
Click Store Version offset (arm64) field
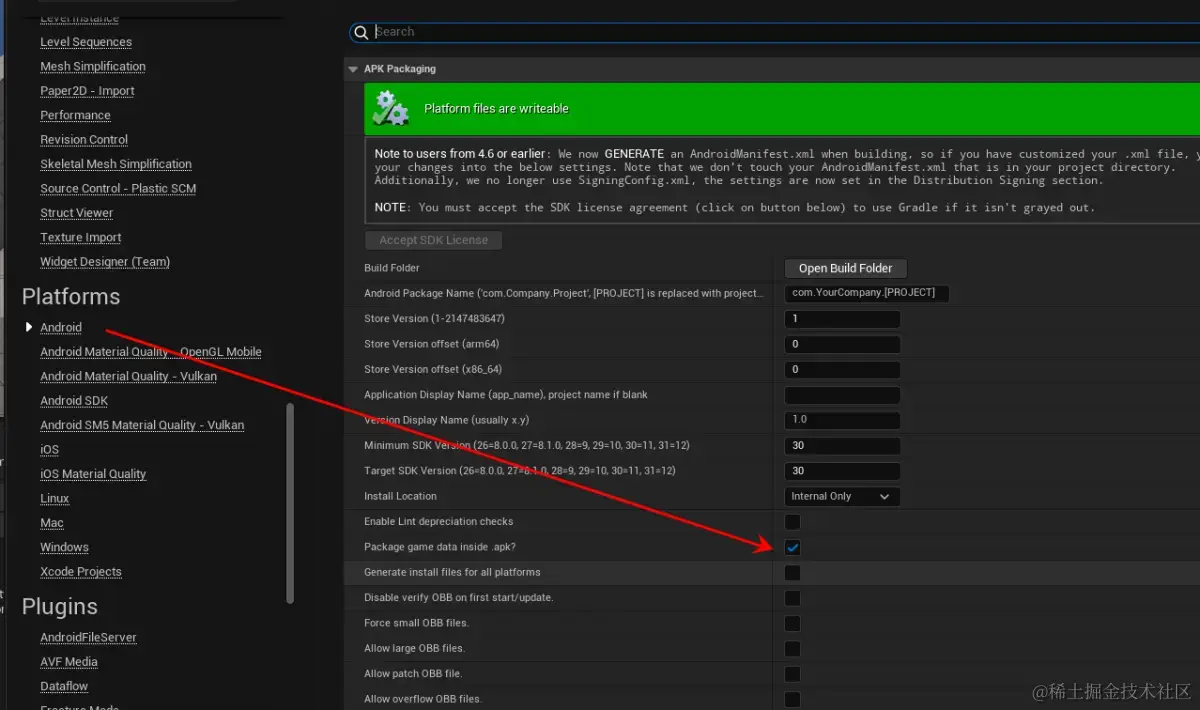[842, 344]
